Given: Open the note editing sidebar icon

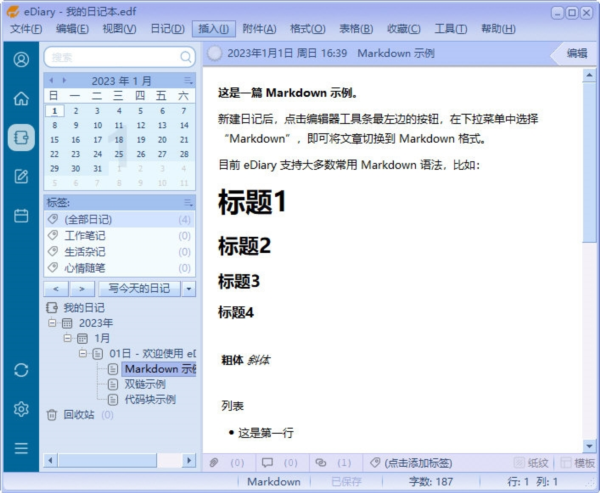Looking at the screenshot, I should (x=21, y=176).
